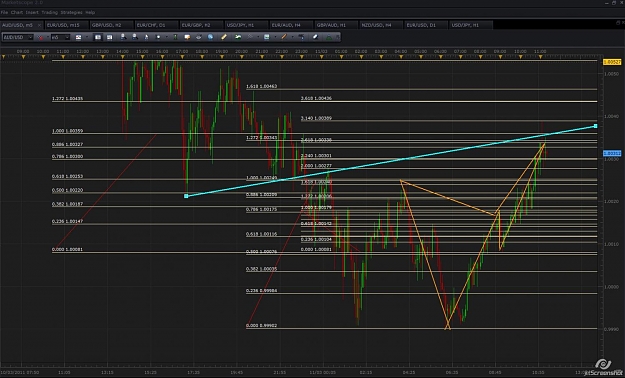Expand the arrow next to the pin tool

pos(258,37)
